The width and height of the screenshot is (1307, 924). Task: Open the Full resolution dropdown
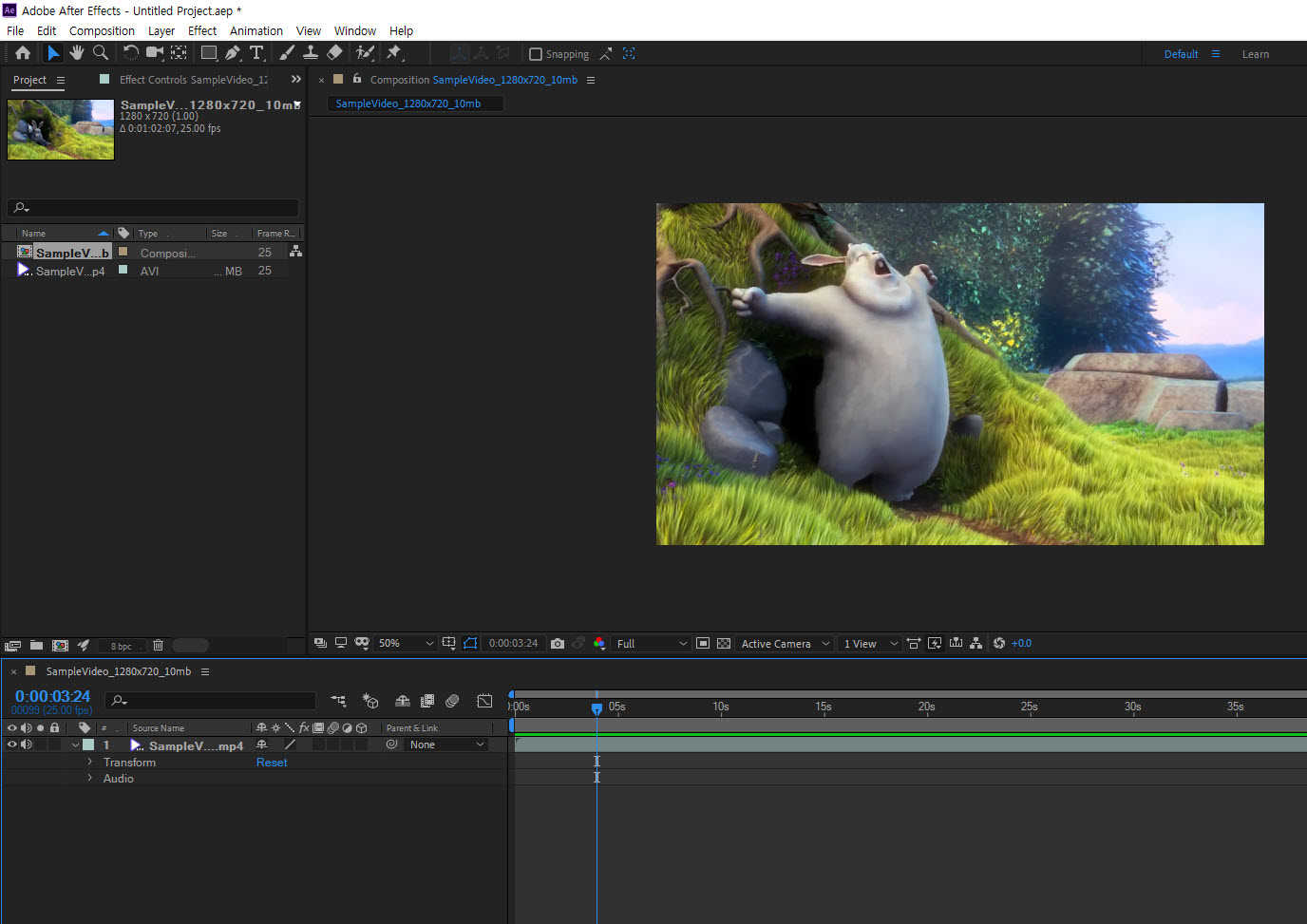coord(652,644)
